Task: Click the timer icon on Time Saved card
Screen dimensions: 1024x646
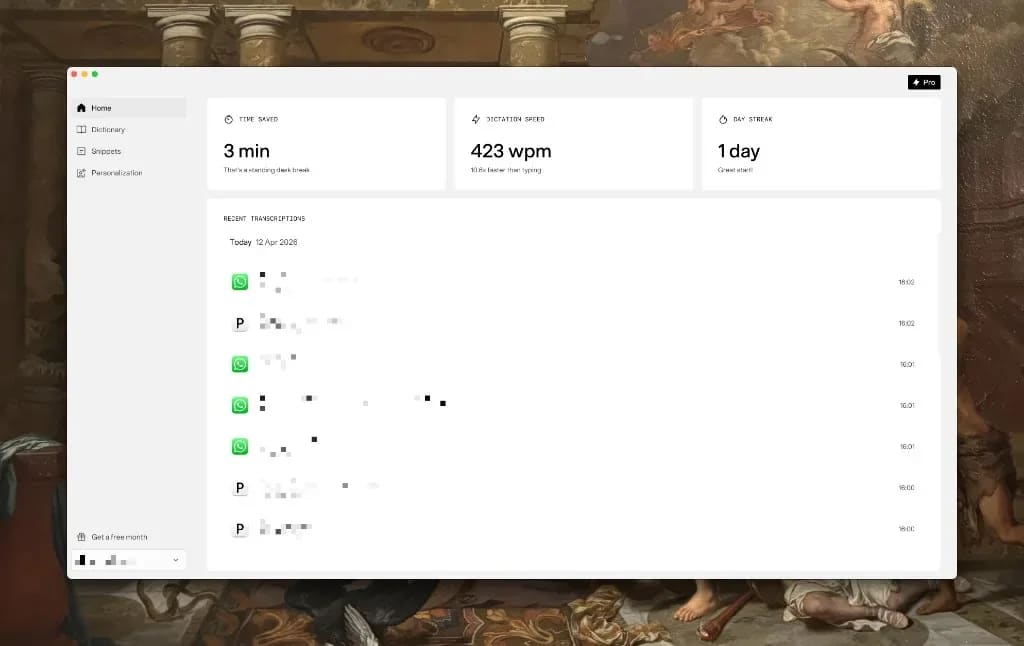Action: pos(229,120)
